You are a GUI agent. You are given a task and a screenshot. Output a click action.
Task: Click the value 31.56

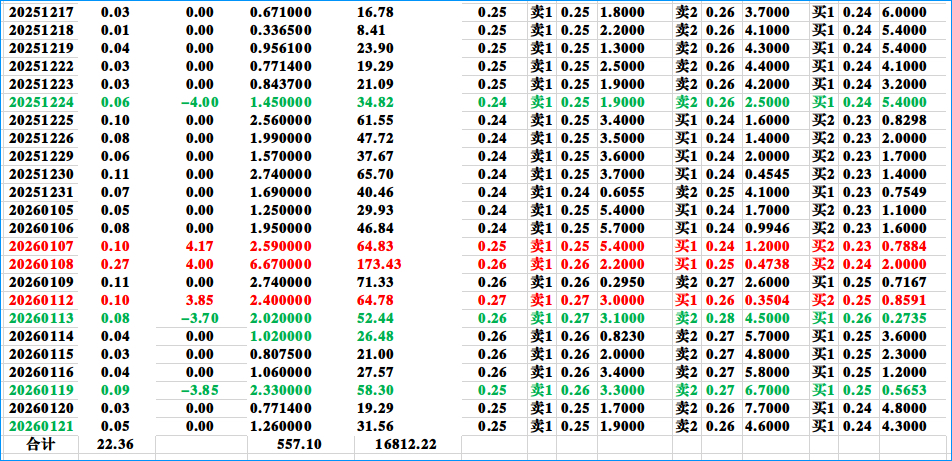coord(375,426)
